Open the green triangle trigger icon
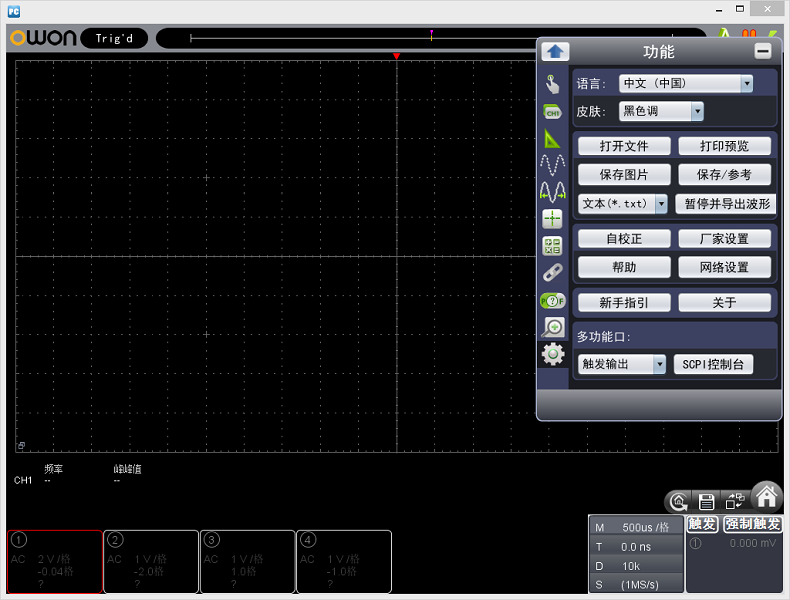 point(552,139)
